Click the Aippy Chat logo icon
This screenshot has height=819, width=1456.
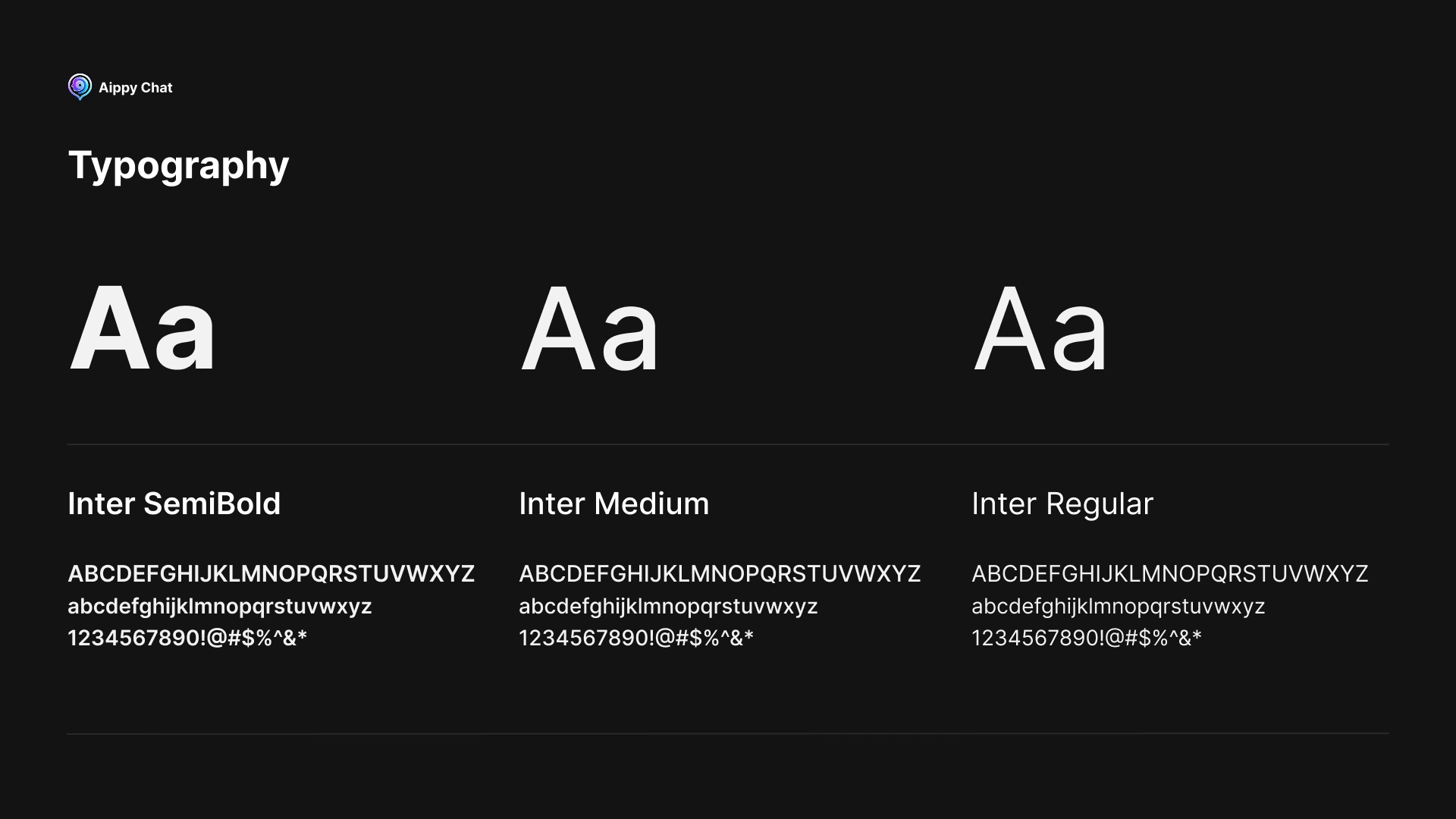coord(80,87)
